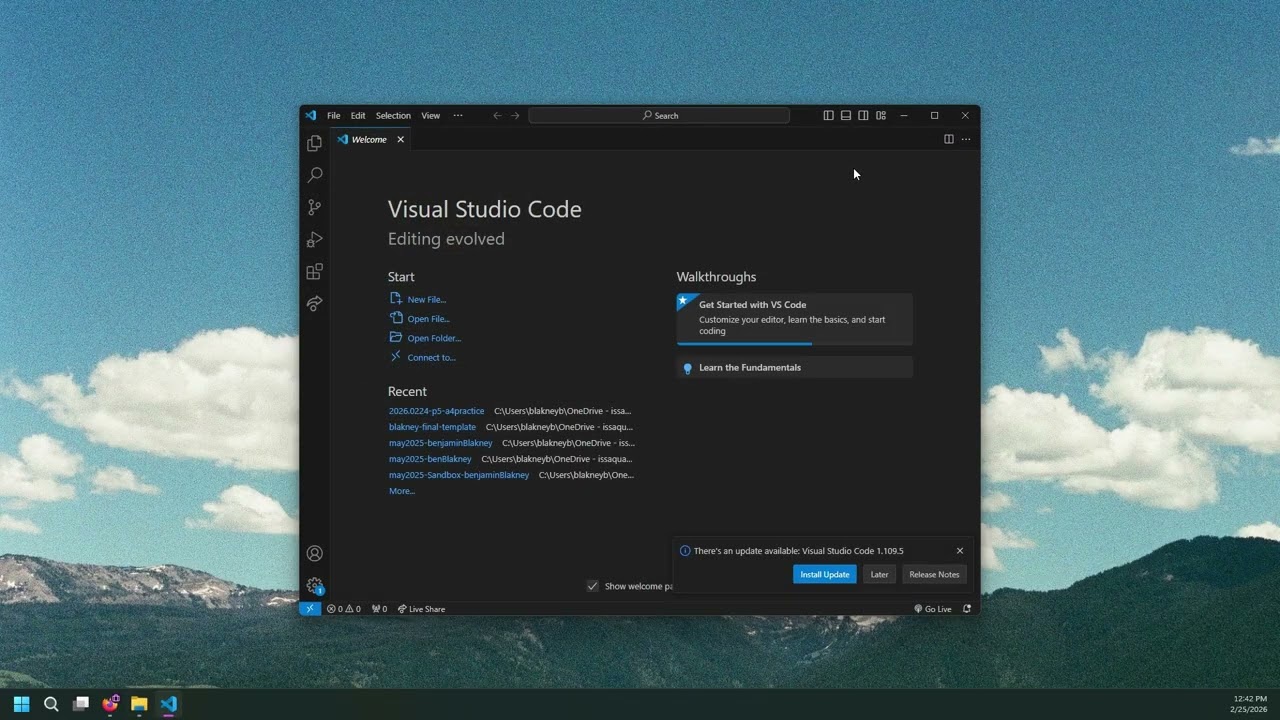
Task: Open the Source Control view
Action: (x=315, y=207)
